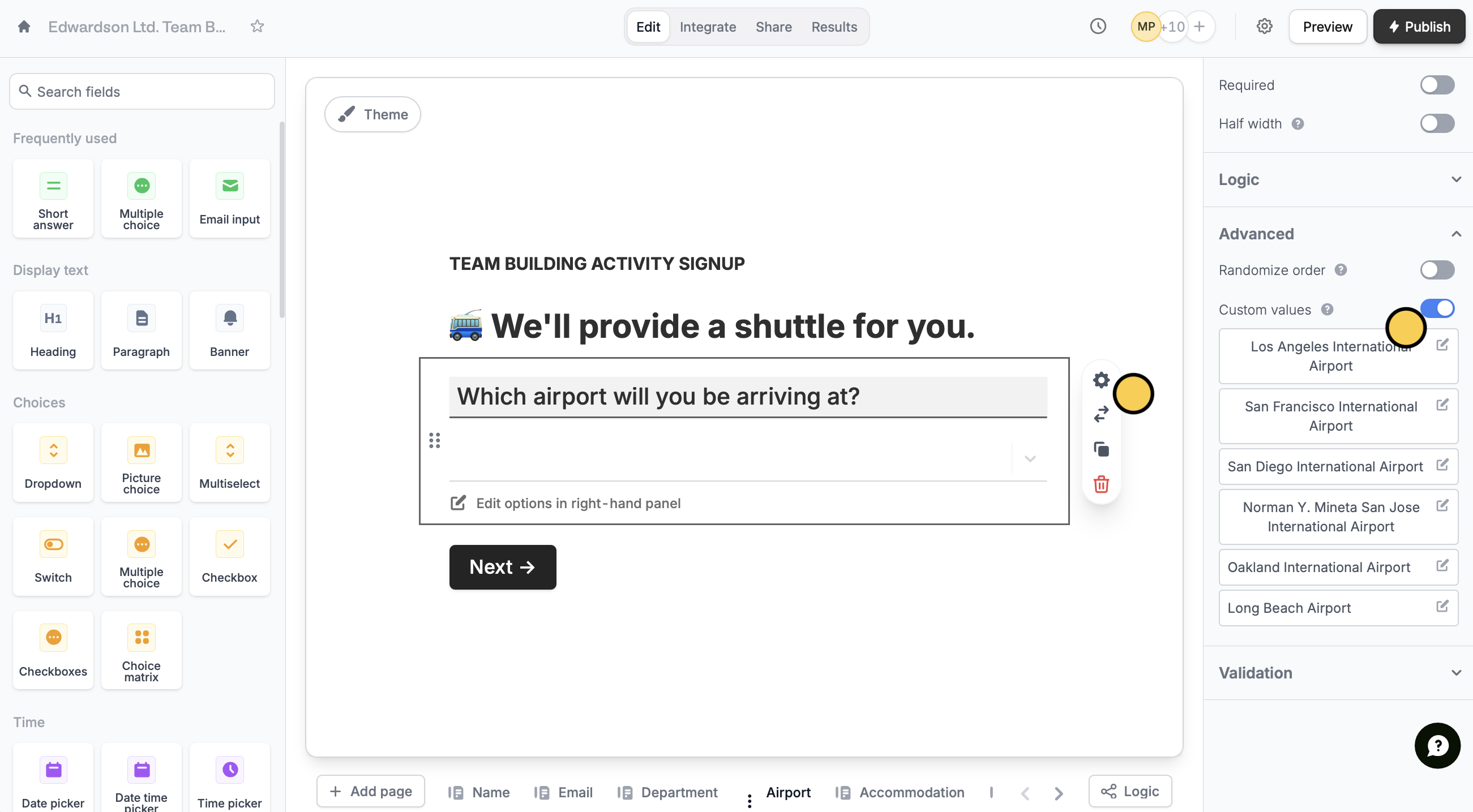The height and width of the screenshot is (812, 1473).
Task: Open the Accommodation page tab
Action: tap(911, 792)
